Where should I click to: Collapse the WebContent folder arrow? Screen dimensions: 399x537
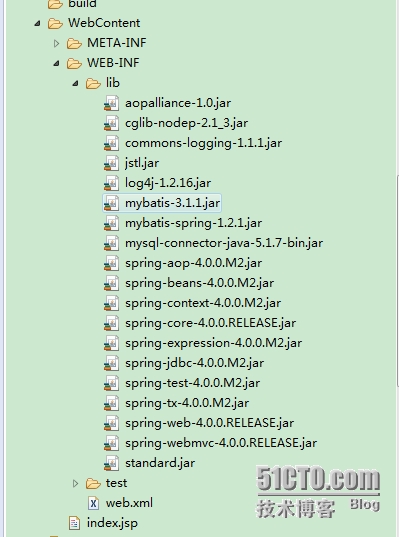pos(38,23)
